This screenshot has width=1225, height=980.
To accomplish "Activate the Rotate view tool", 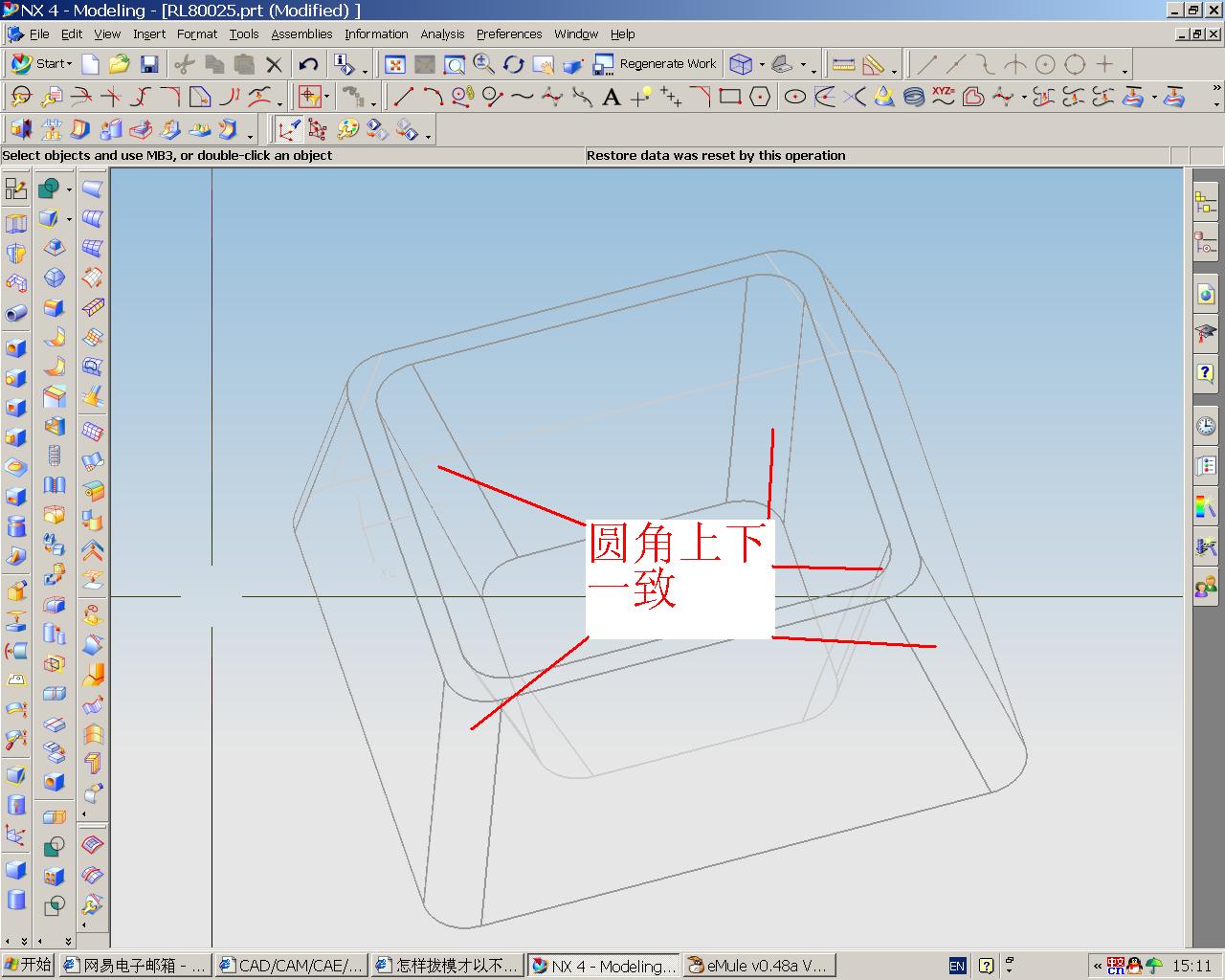I will 514,64.
